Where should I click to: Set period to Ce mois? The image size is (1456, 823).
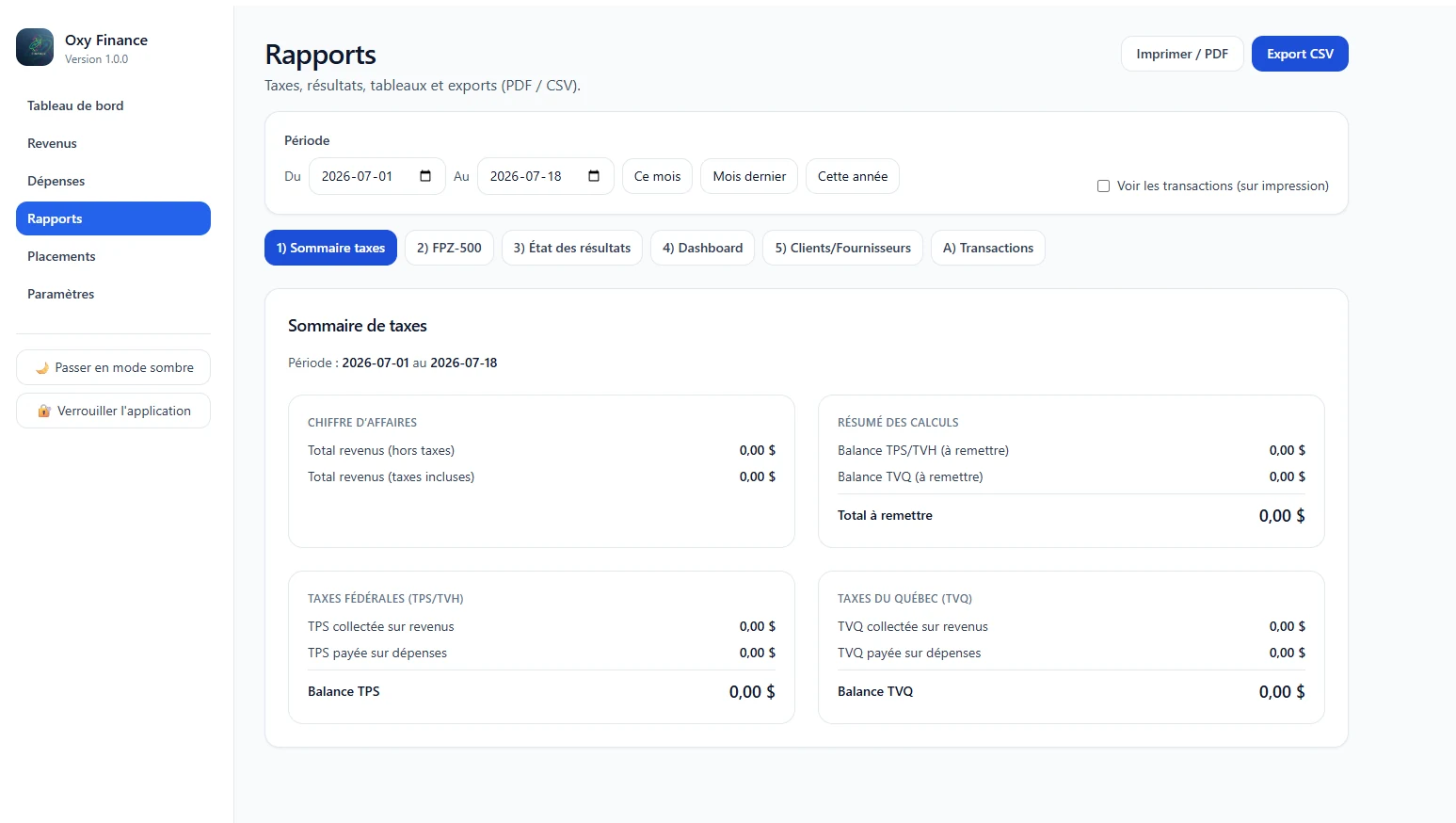pyautogui.click(x=657, y=176)
